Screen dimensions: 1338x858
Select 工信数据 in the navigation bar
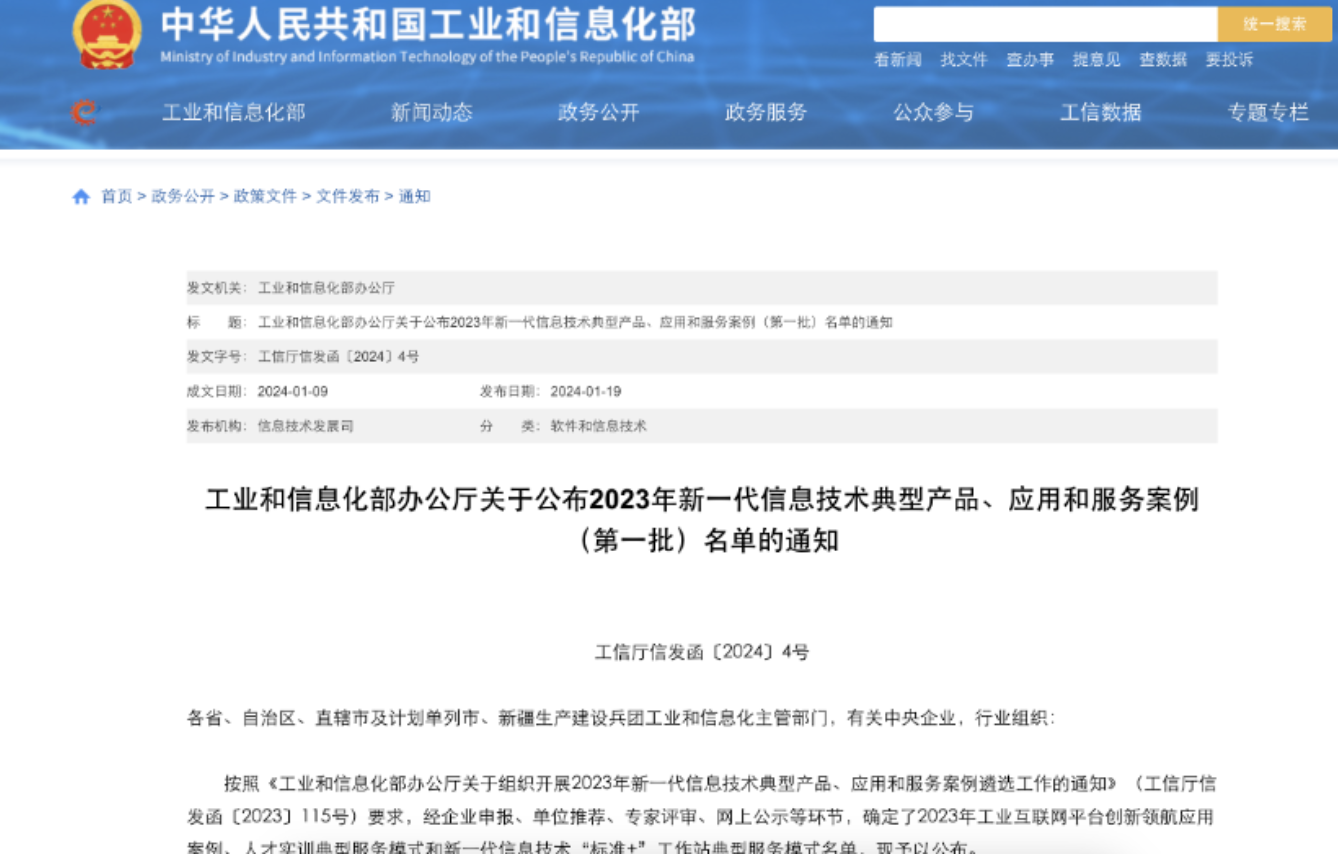coord(1100,112)
